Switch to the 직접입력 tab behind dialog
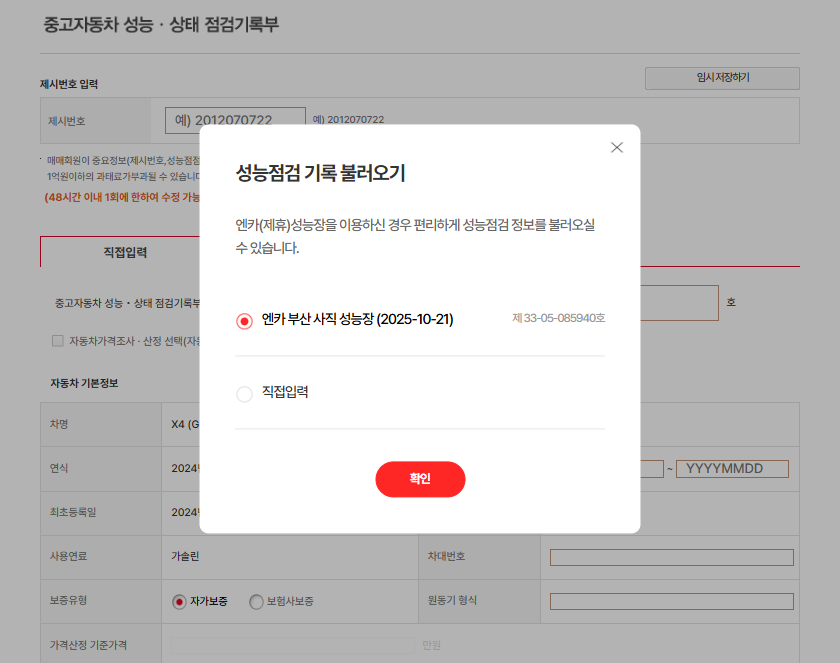This screenshot has height=663, width=840. (x=125, y=252)
